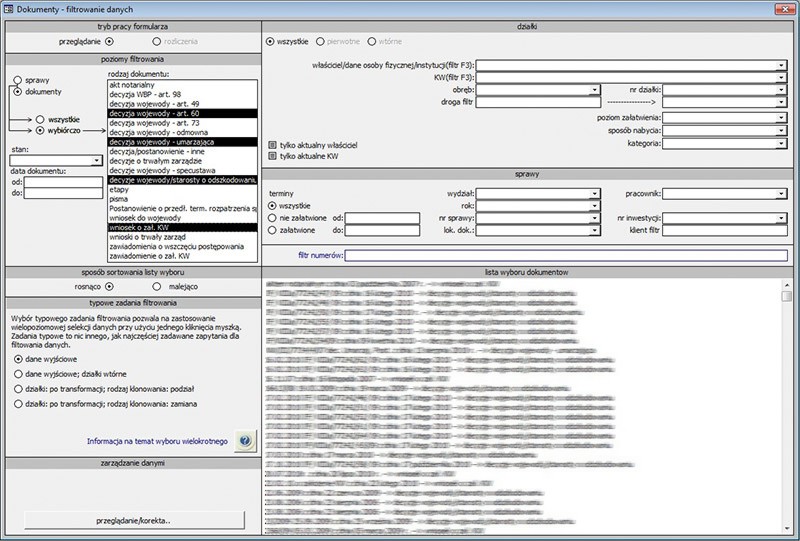
Task: Select 'akt notarialny' in document type list
Action: click(x=183, y=85)
